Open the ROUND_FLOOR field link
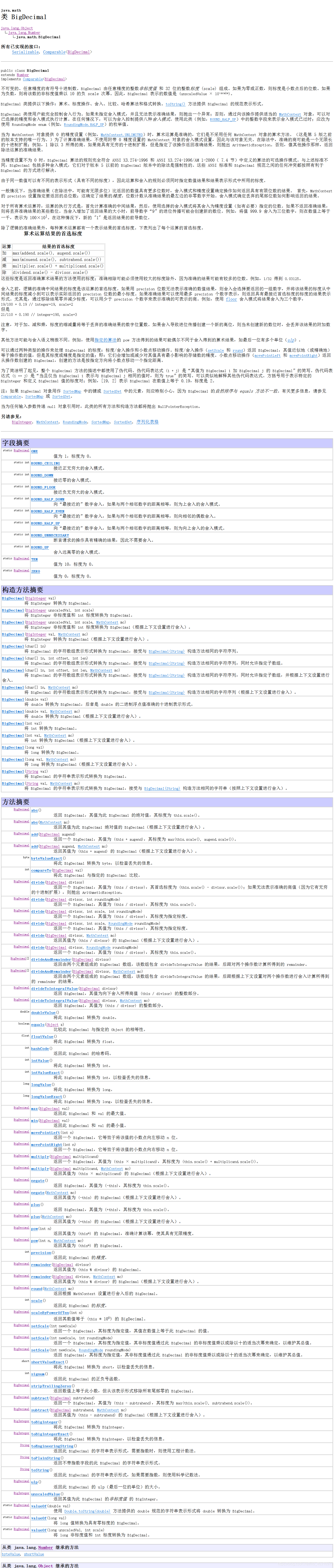This screenshot has height=1568, width=335. click(x=43, y=487)
